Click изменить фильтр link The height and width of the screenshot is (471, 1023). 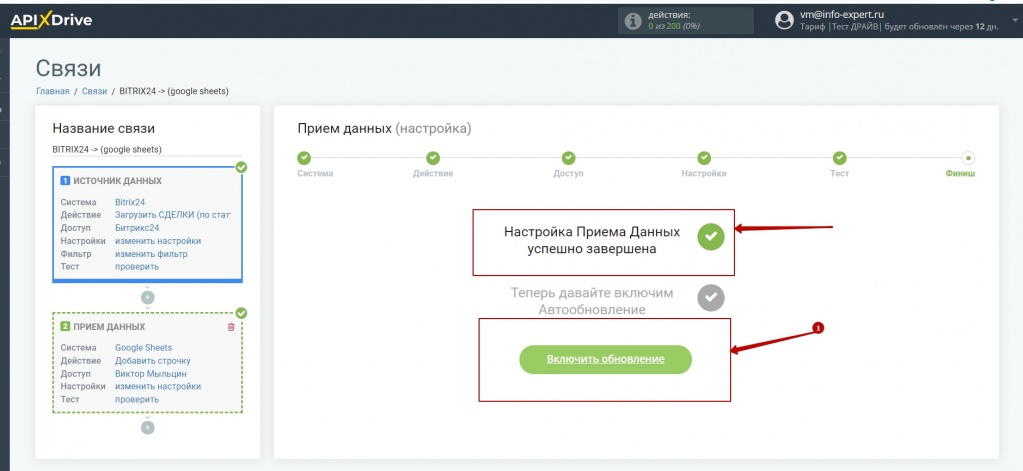click(x=151, y=254)
